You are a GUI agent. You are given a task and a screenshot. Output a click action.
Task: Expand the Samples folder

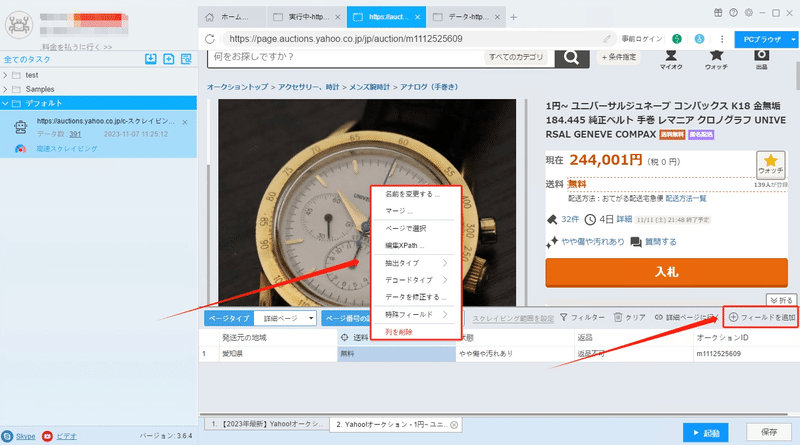5,89
